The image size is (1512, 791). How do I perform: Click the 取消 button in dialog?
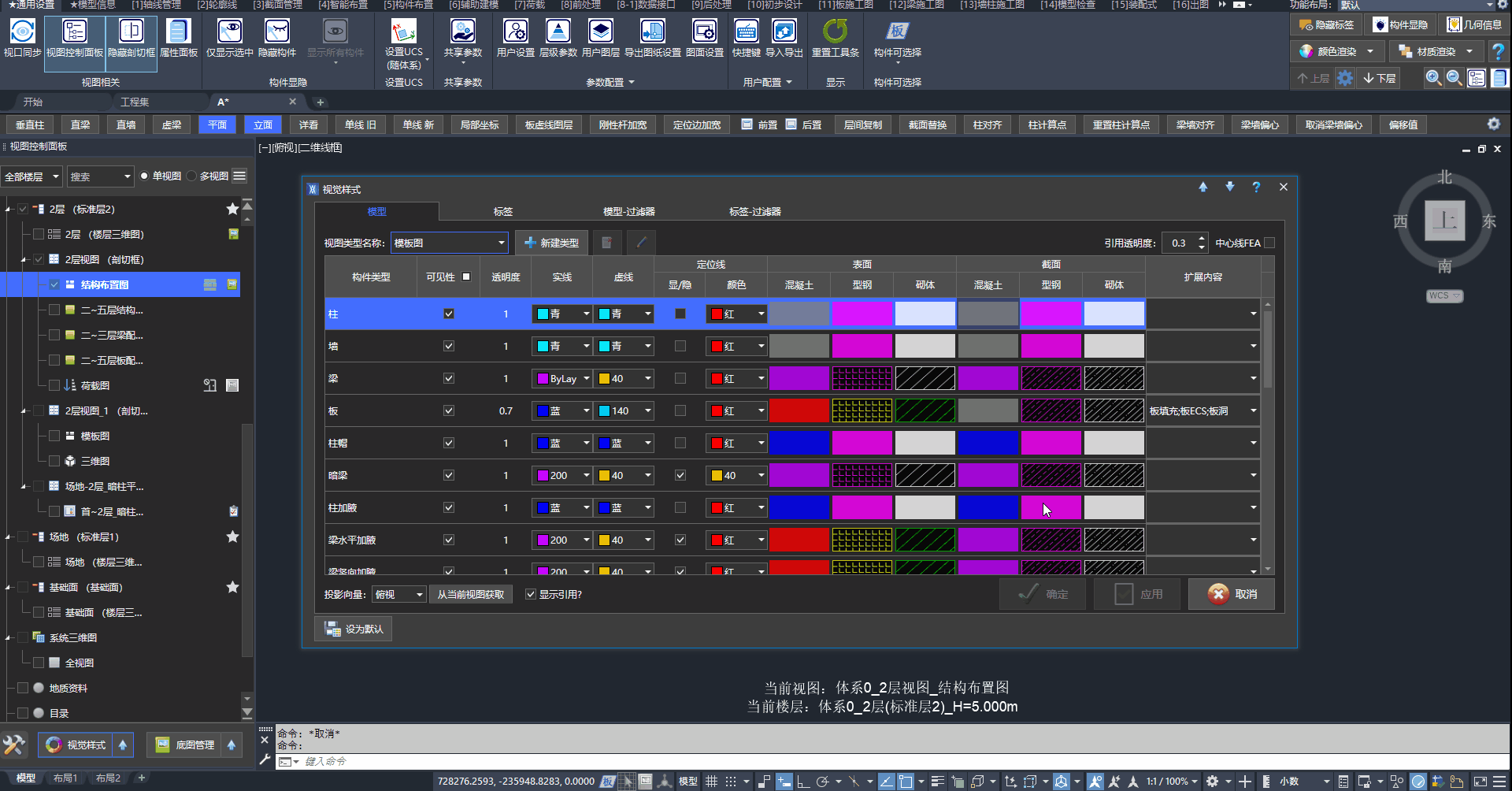click(x=1232, y=594)
